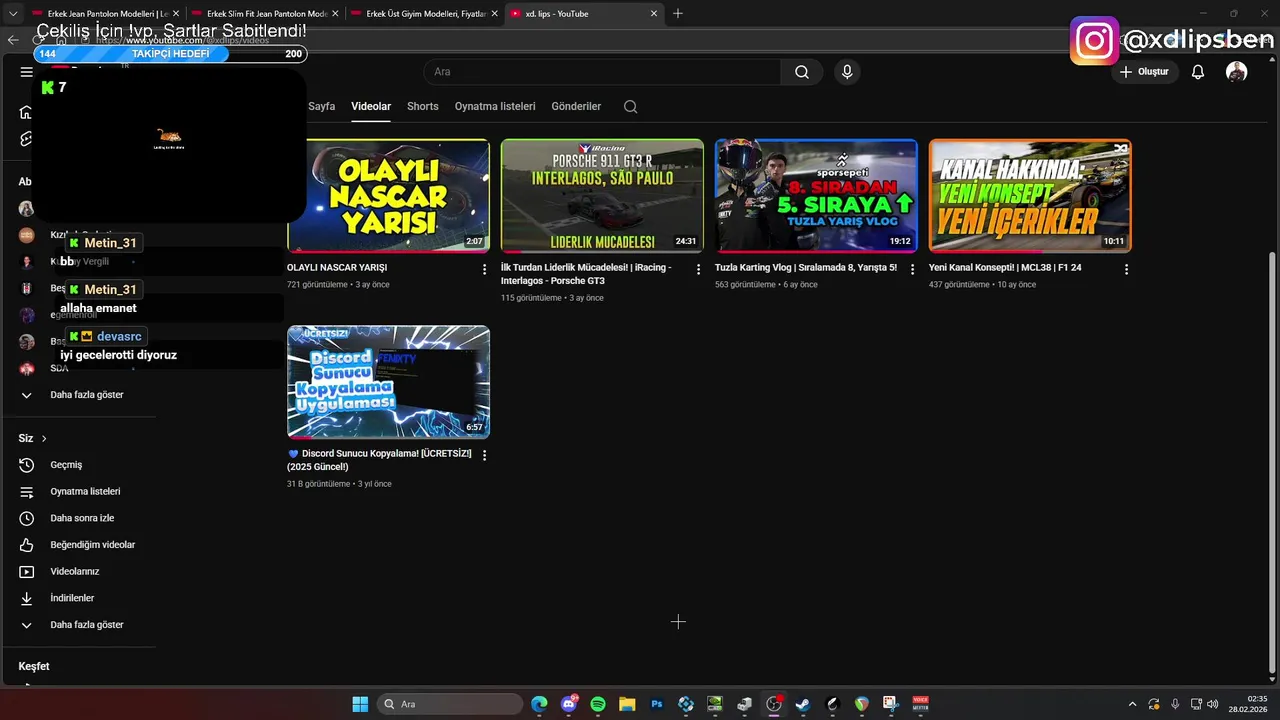This screenshot has width=1280, height=720.
Task: Switch to Erkek Slim Fit Jean tab
Action: [265, 14]
